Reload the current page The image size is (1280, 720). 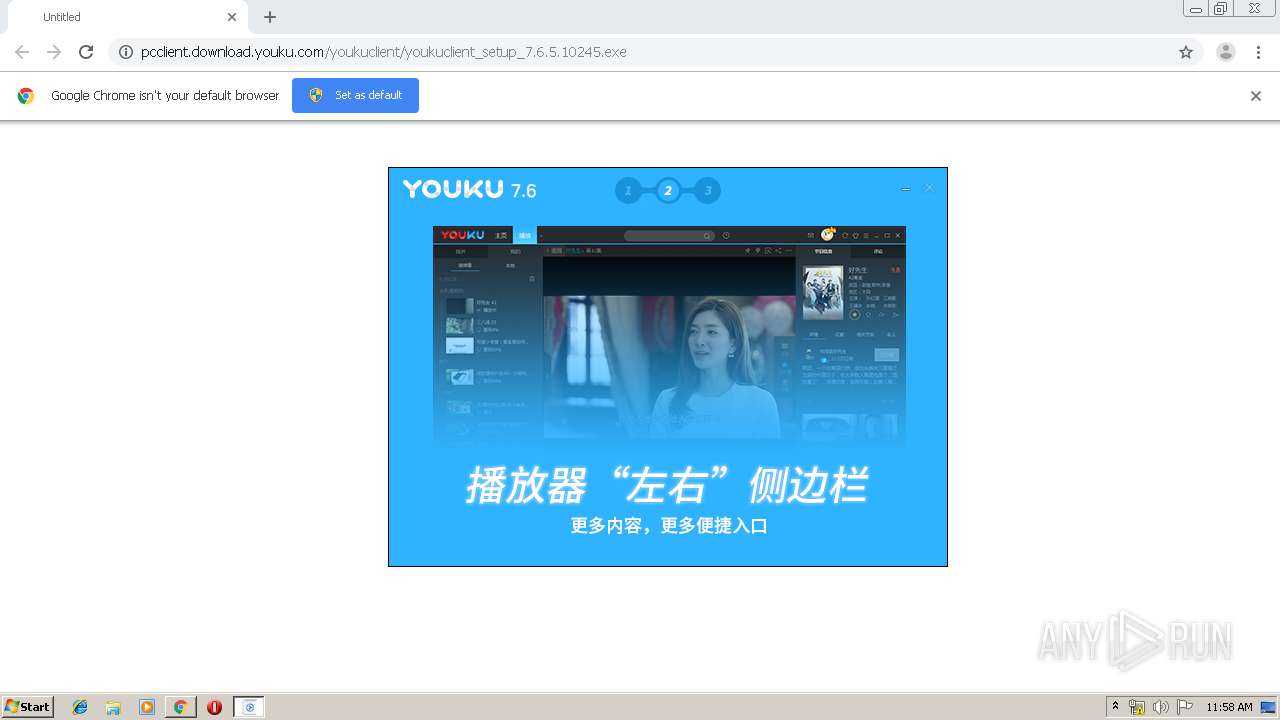[x=86, y=52]
